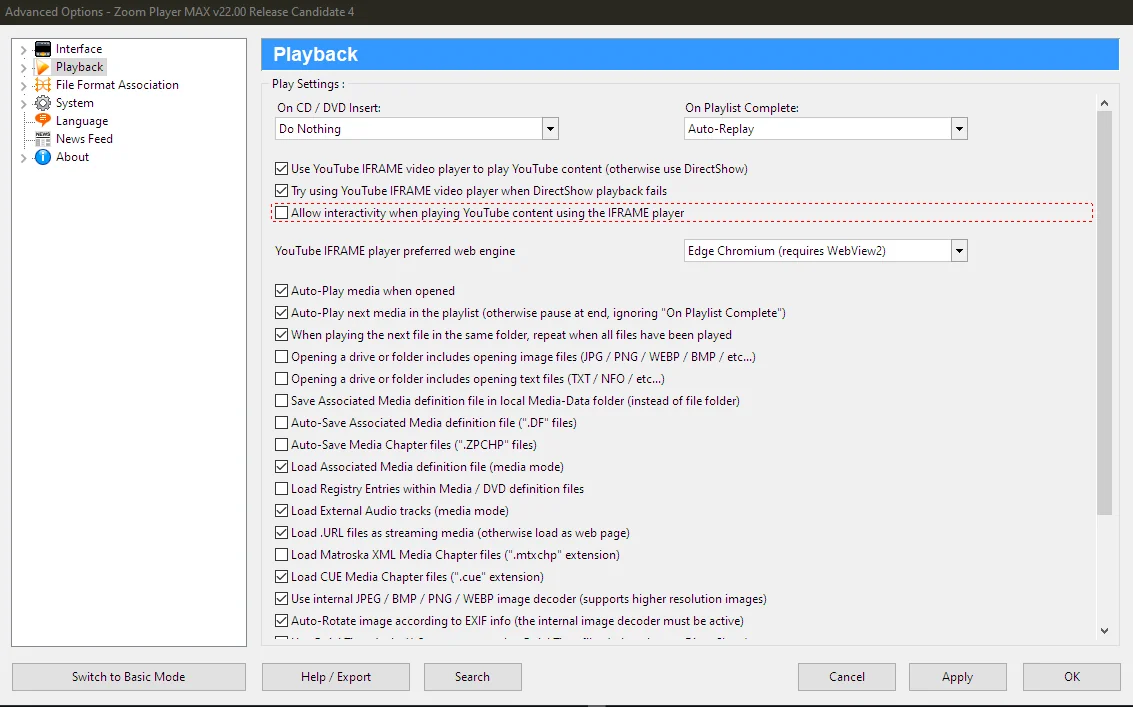Uncheck Load CUE Media Chapter files

click(x=281, y=577)
